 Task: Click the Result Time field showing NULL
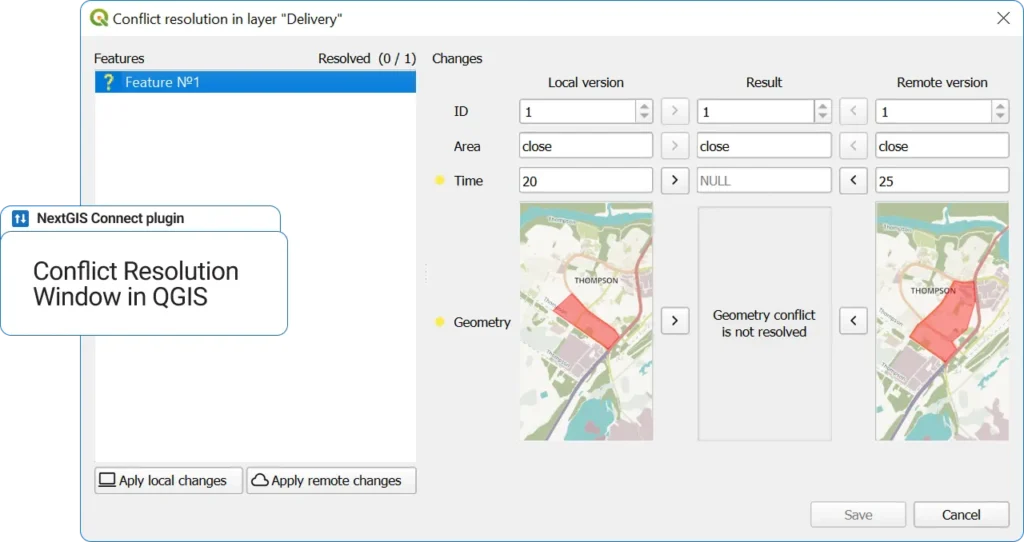pyautogui.click(x=764, y=181)
